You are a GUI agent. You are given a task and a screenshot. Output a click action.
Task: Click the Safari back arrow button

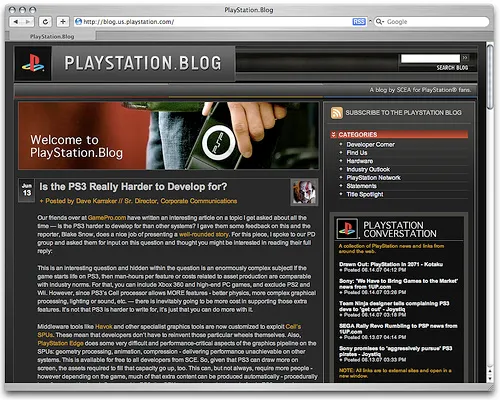(x=16, y=22)
